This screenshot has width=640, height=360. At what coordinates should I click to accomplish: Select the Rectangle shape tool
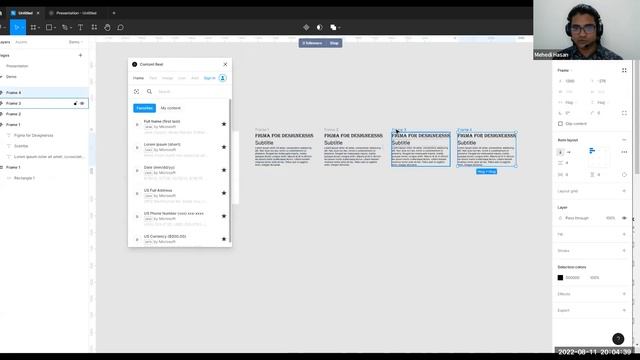pos(49,27)
